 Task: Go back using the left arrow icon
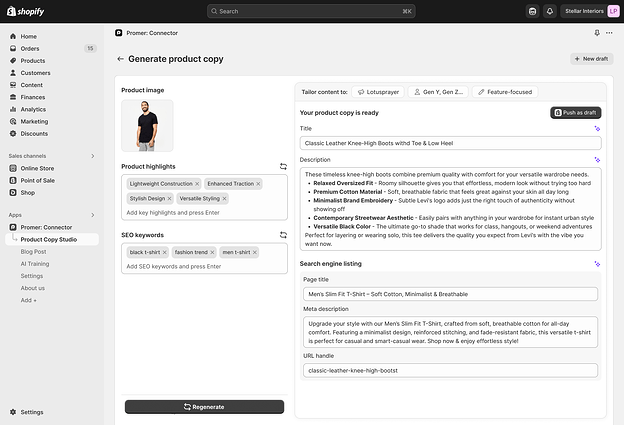coord(120,59)
